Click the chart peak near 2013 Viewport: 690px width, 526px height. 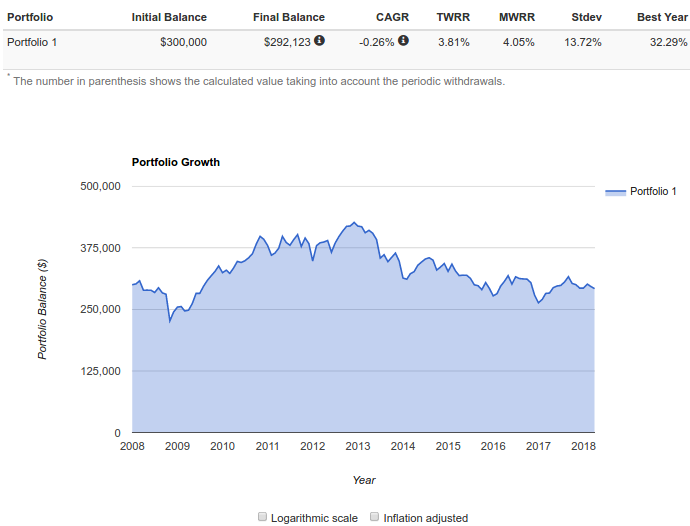pyautogui.click(x=354, y=222)
